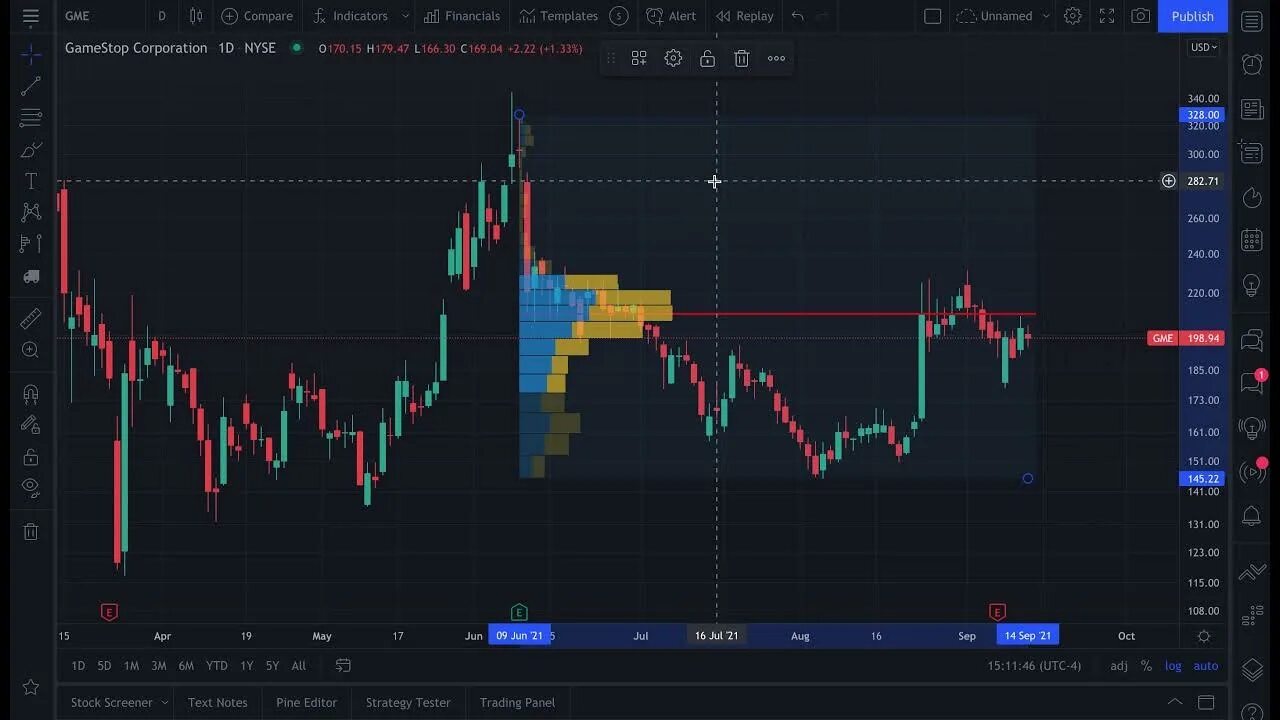This screenshot has height=720, width=1280.
Task: Select the ruler measure tool
Action: 30,318
